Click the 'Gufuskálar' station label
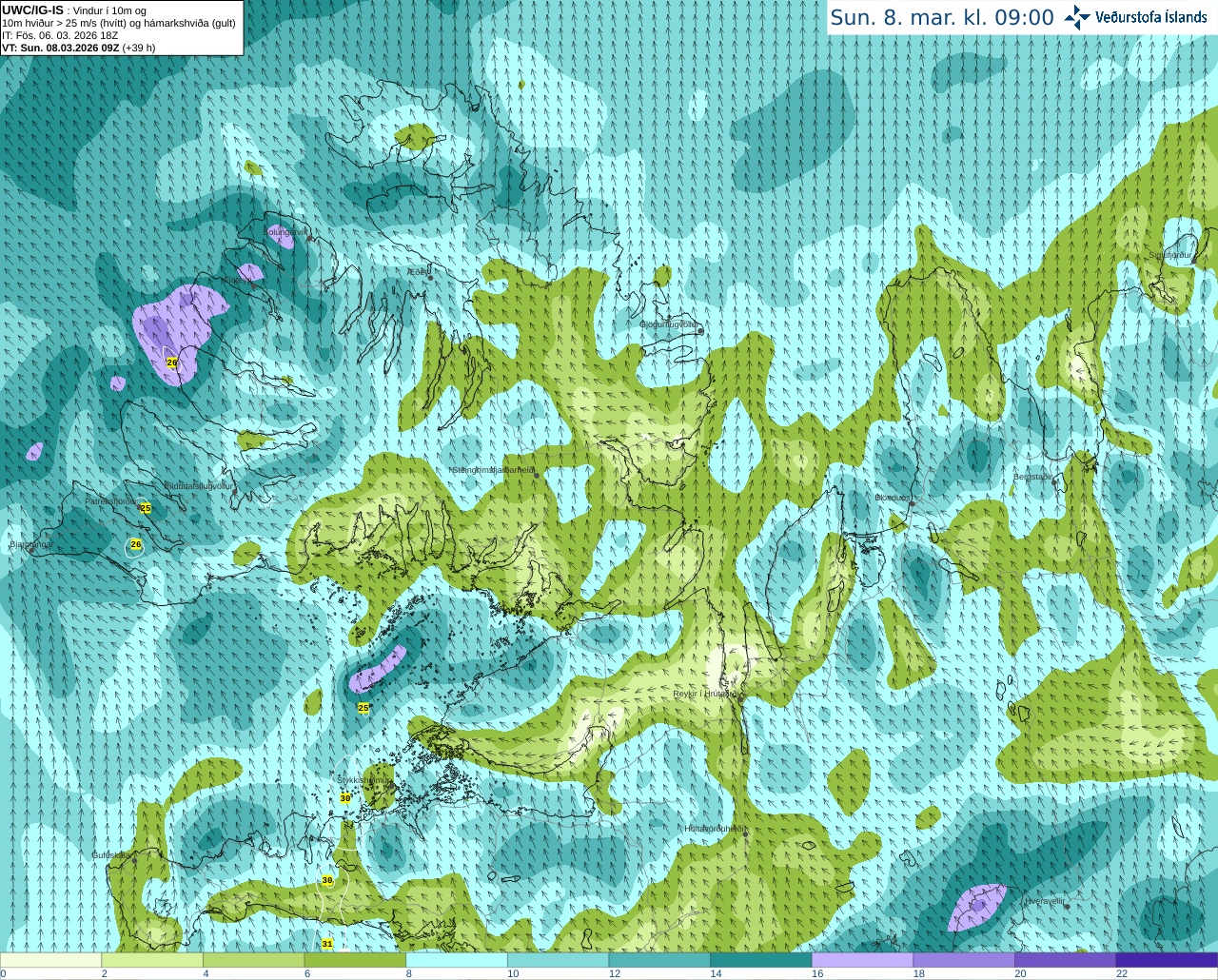The height and width of the screenshot is (980, 1218). pyautogui.click(x=111, y=855)
